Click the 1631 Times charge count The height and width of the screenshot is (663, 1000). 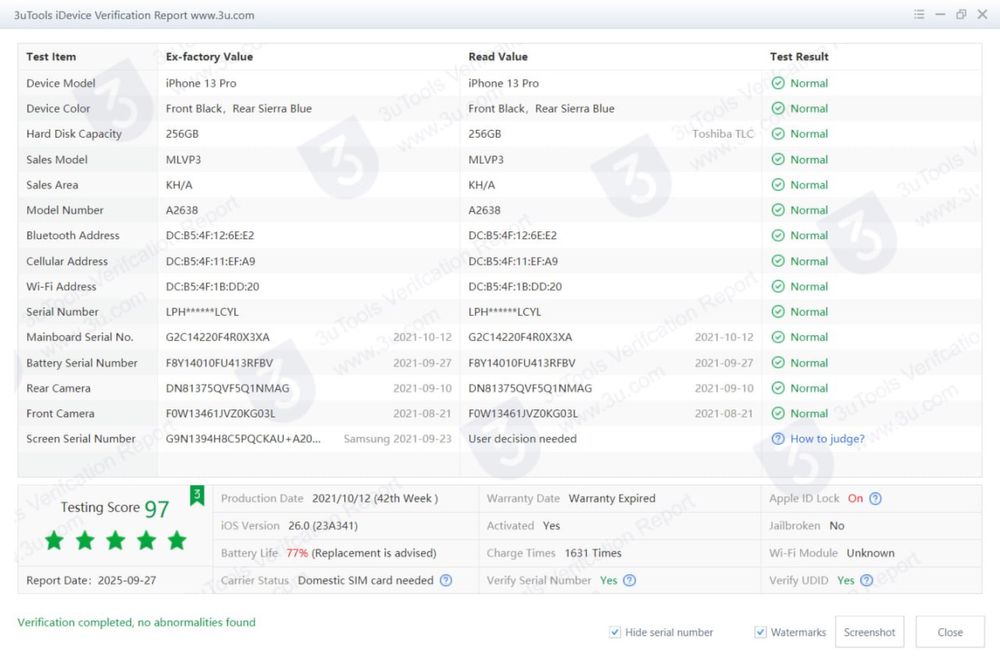(592, 553)
